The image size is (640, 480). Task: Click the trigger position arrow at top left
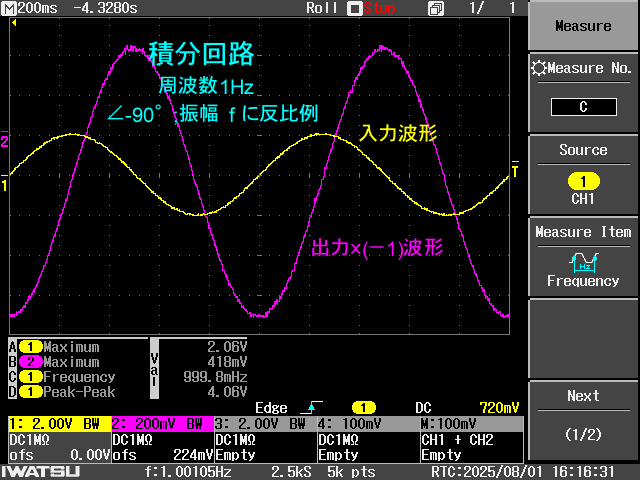click(x=14, y=23)
